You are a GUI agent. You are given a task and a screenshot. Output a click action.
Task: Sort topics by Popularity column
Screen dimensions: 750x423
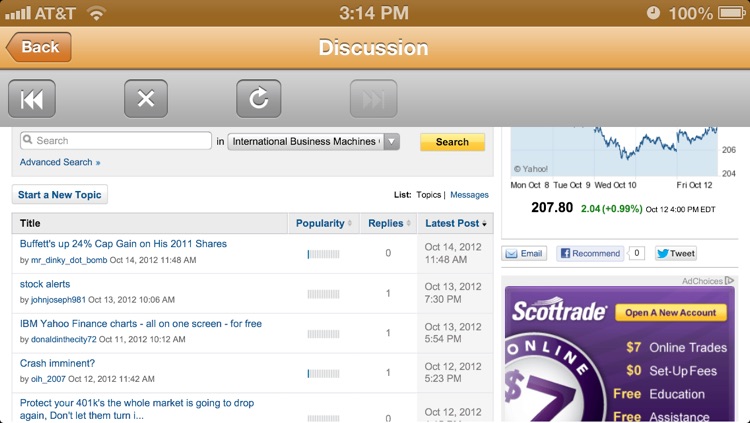coord(323,223)
